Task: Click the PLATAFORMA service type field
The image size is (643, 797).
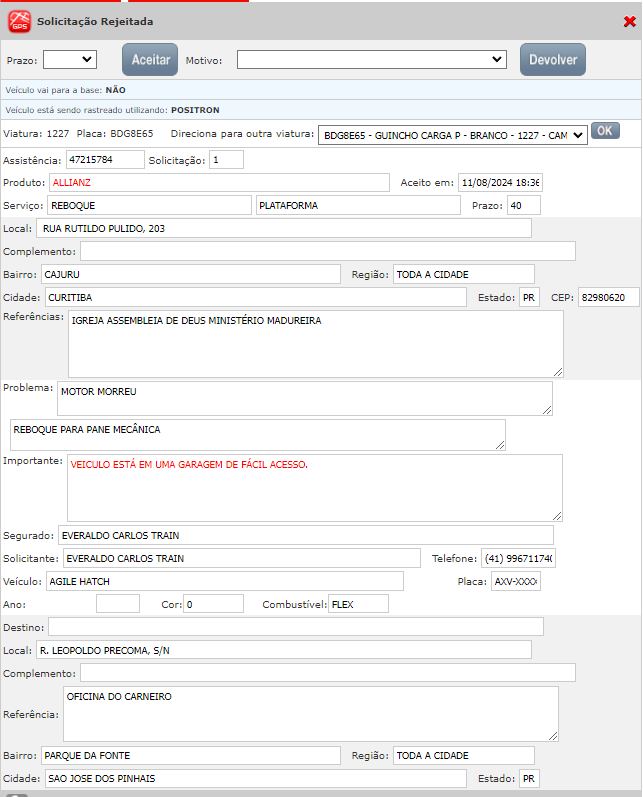Action: pos(358,205)
